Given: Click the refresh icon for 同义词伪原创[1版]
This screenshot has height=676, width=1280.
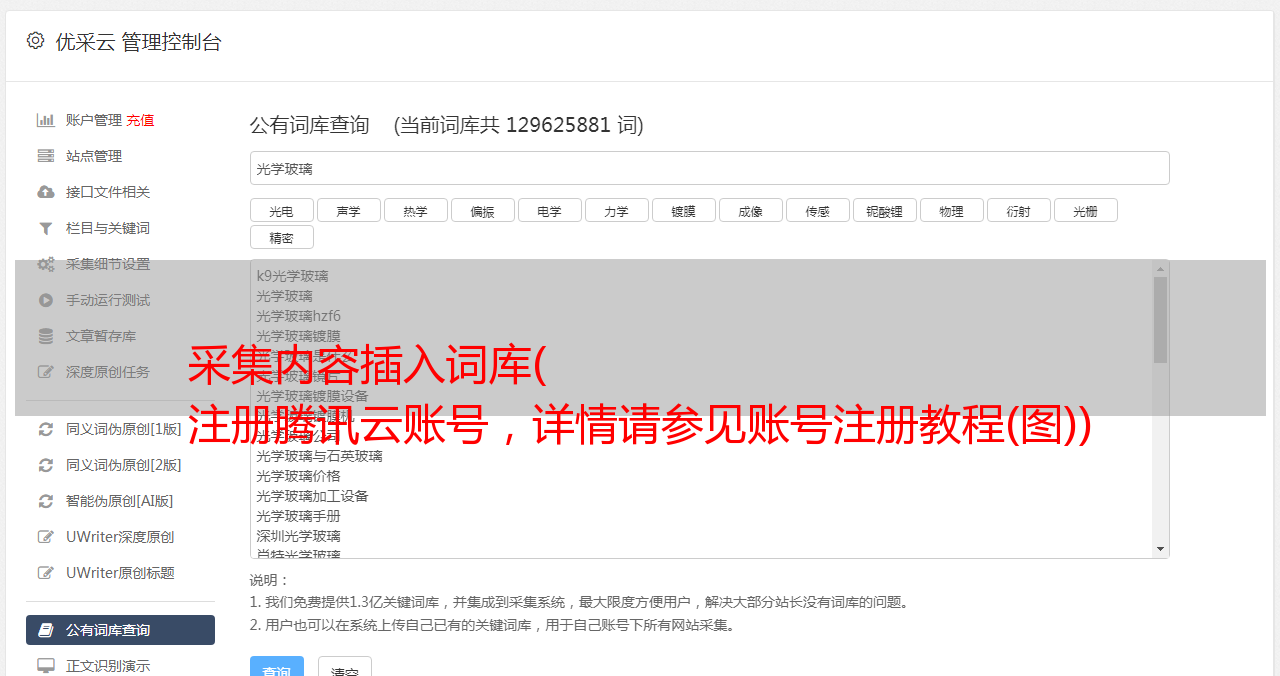Looking at the screenshot, I should 46,429.
